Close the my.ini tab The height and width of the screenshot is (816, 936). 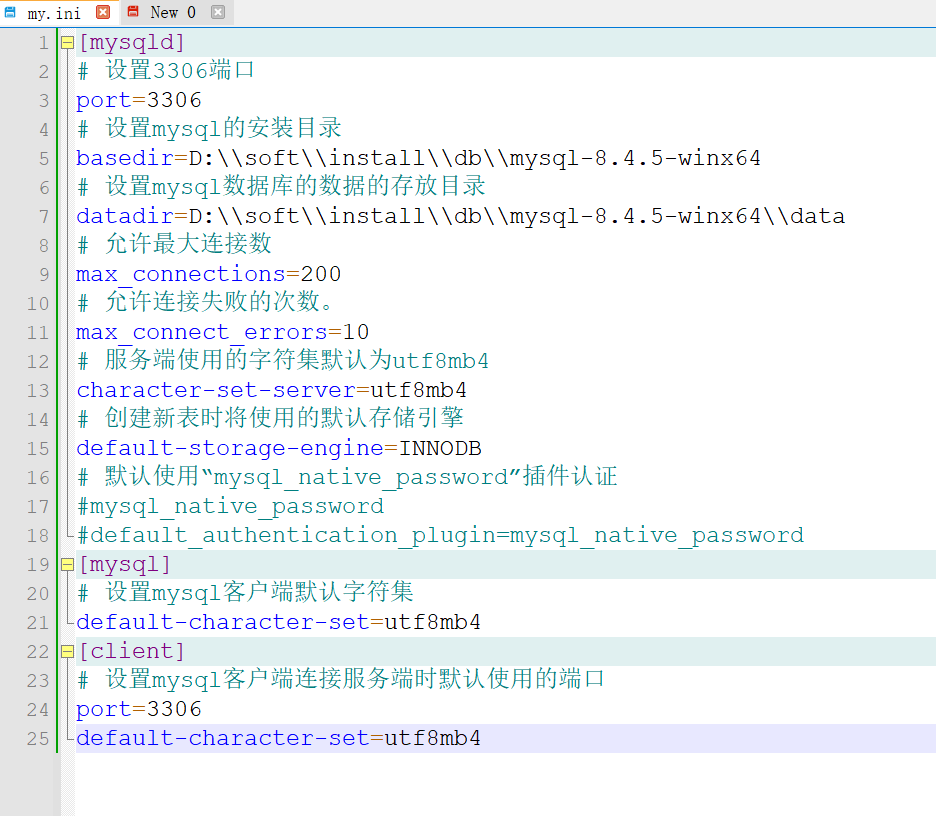103,12
